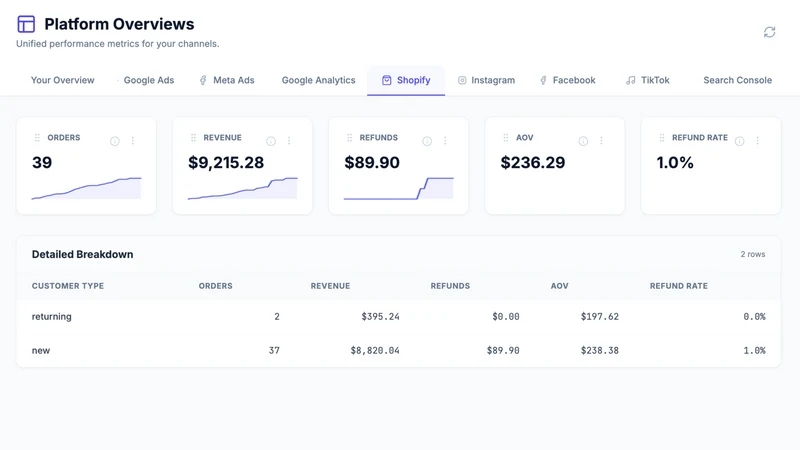This screenshot has height=450, width=800.
Task: Click the AOV card drag handle
Action: pyautogui.click(x=506, y=138)
